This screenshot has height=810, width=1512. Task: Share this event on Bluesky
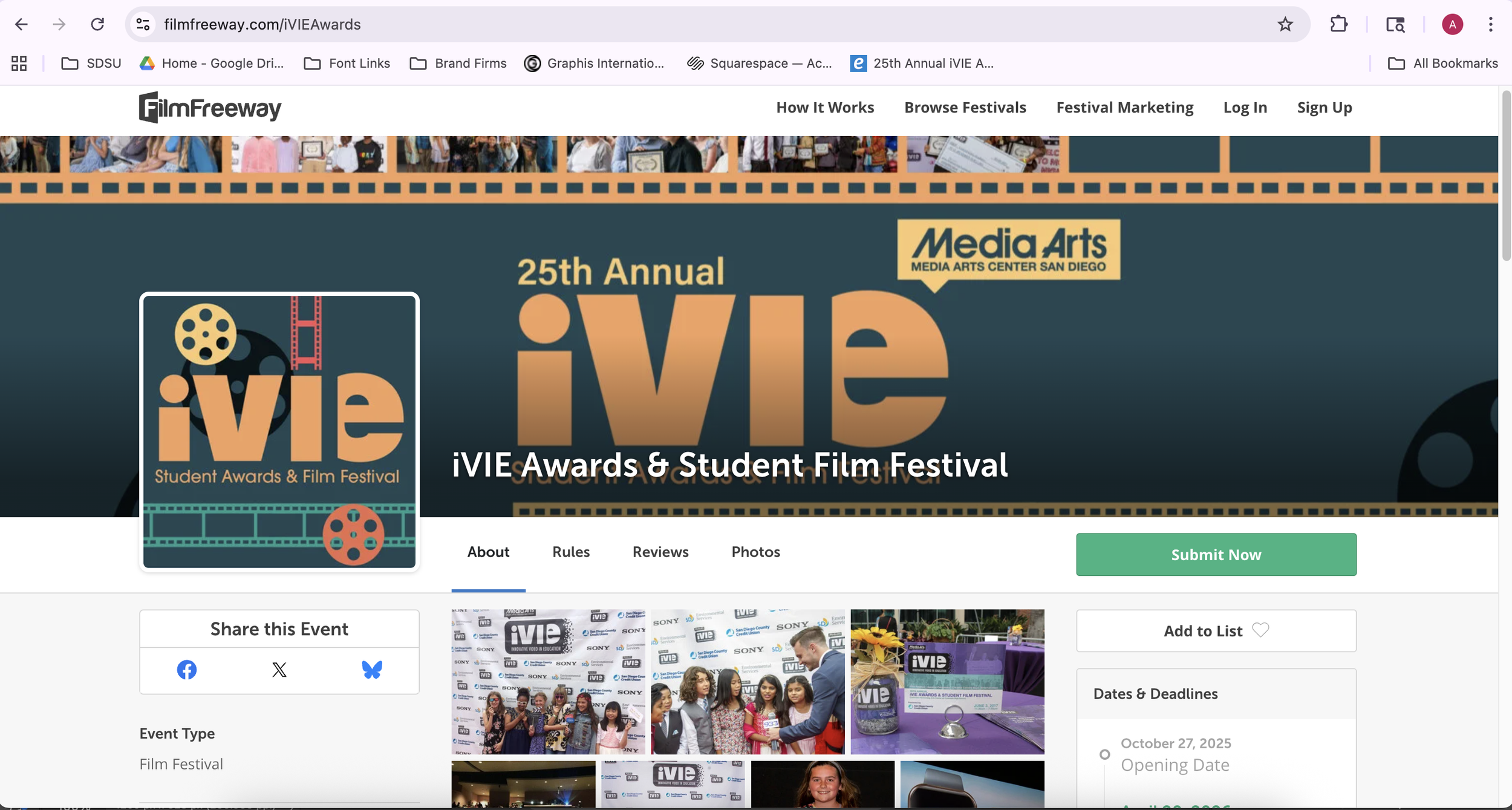pyautogui.click(x=372, y=670)
